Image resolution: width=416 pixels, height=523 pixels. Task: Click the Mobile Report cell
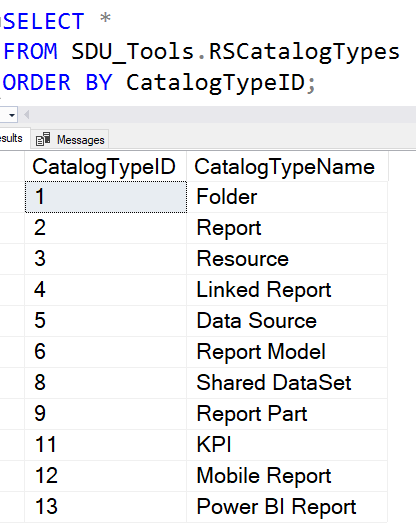click(x=287, y=476)
